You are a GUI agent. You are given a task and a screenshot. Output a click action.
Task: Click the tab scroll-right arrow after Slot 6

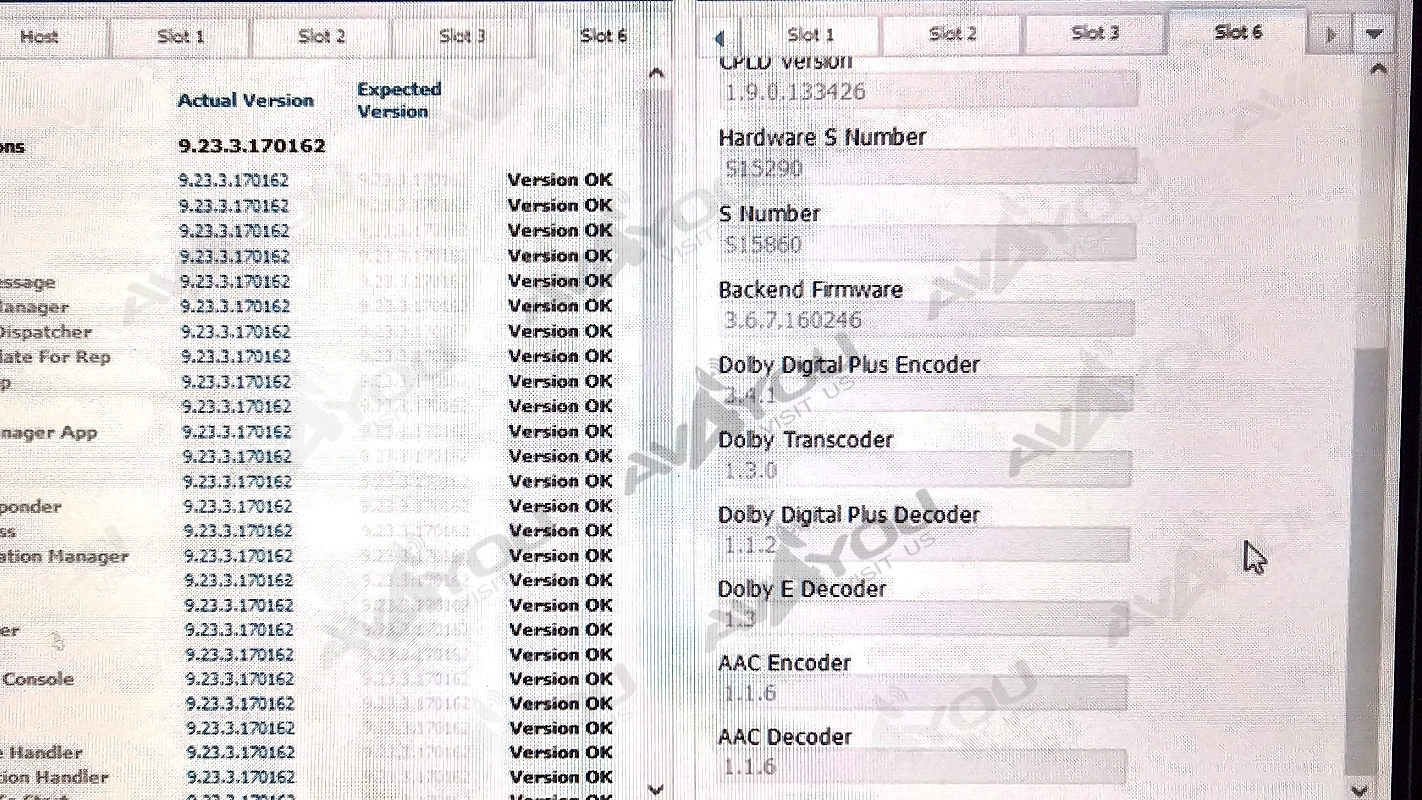click(1331, 36)
